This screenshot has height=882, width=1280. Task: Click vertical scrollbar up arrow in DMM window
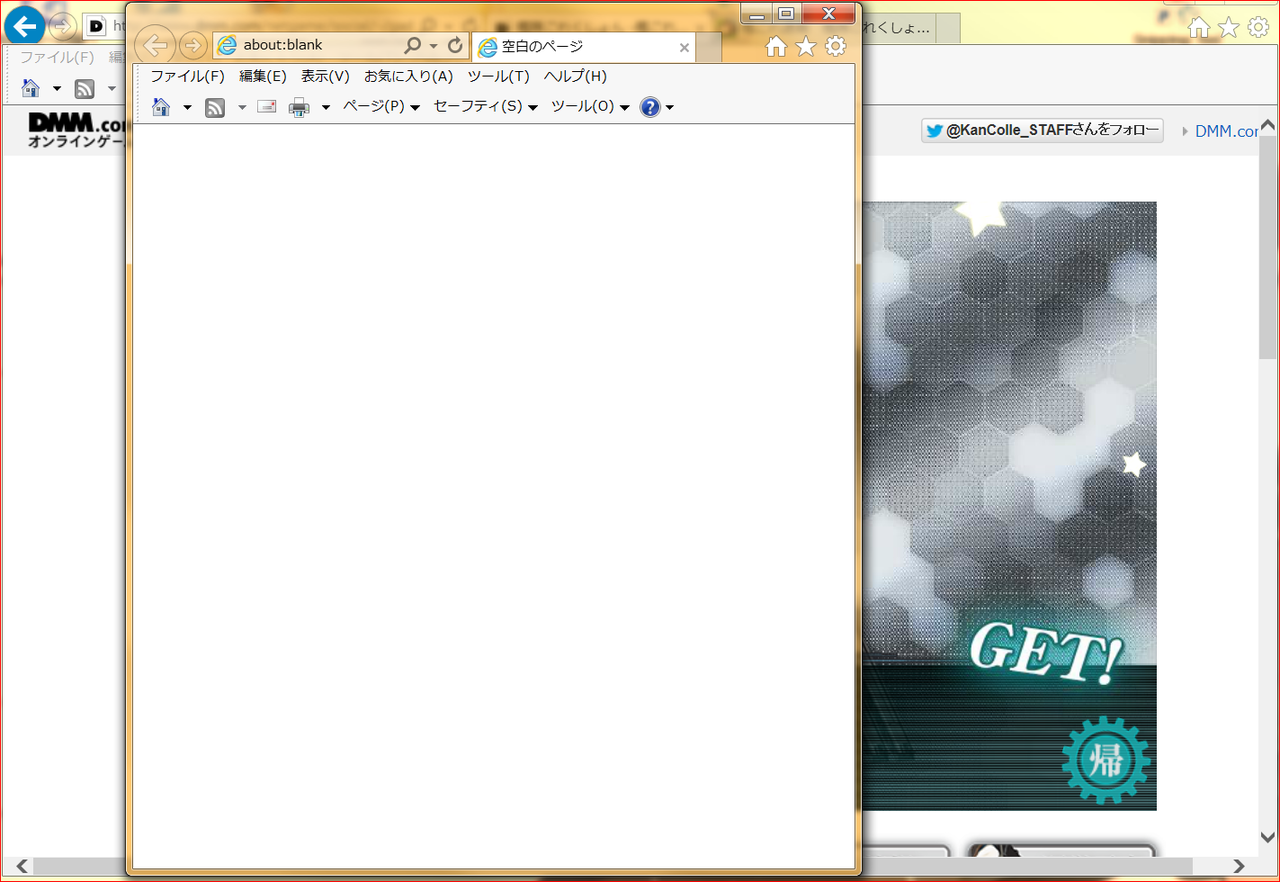(x=1268, y=127)
